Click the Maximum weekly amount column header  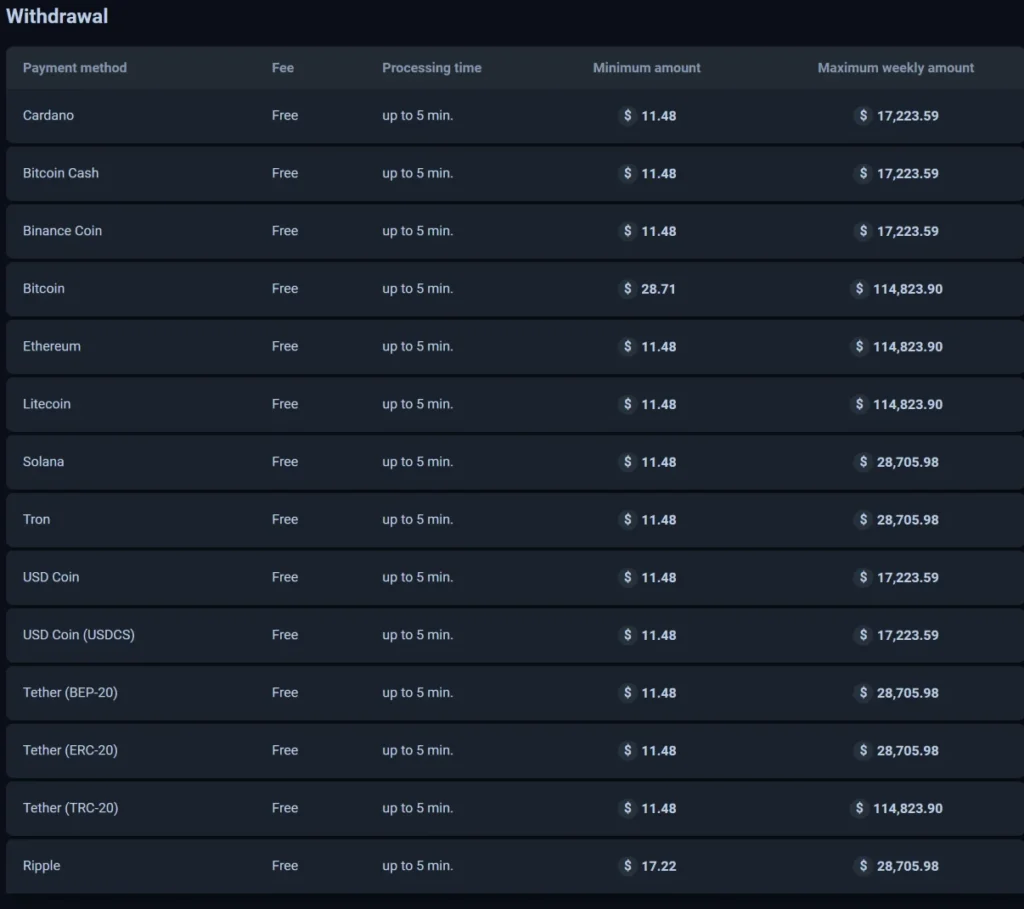(x=895, y=68)
